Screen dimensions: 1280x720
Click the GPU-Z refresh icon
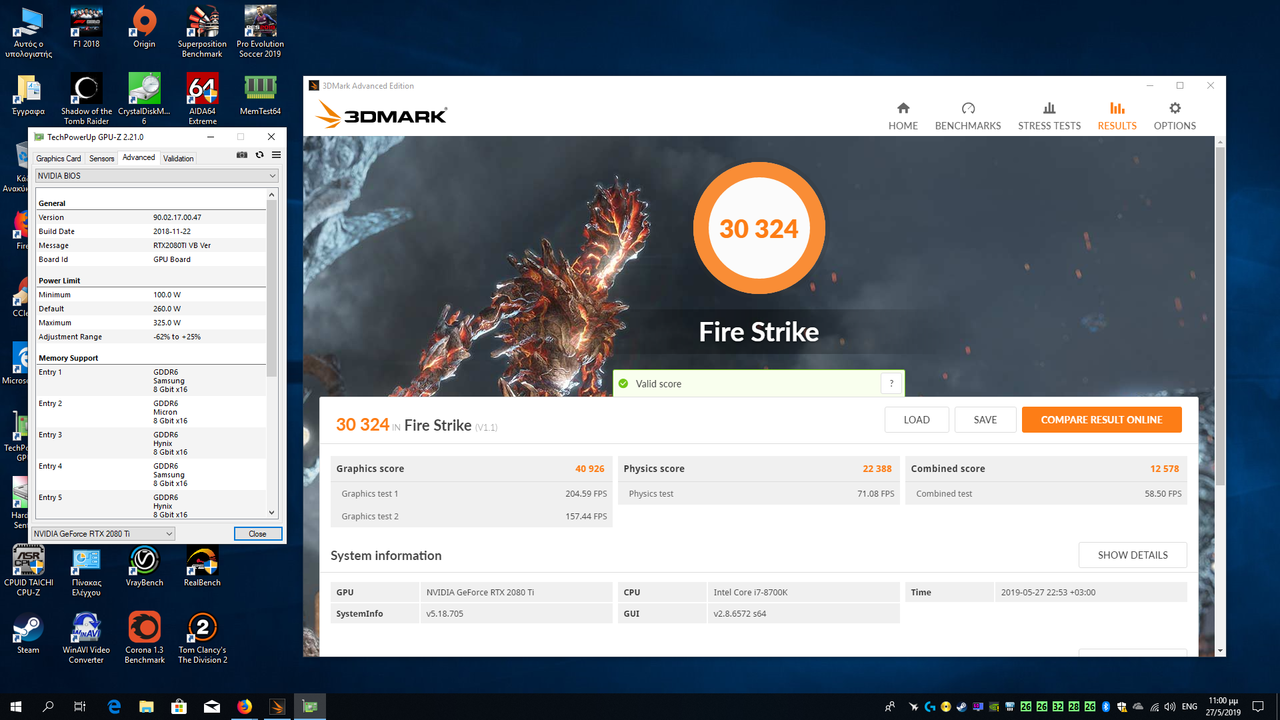pos(260,155)
